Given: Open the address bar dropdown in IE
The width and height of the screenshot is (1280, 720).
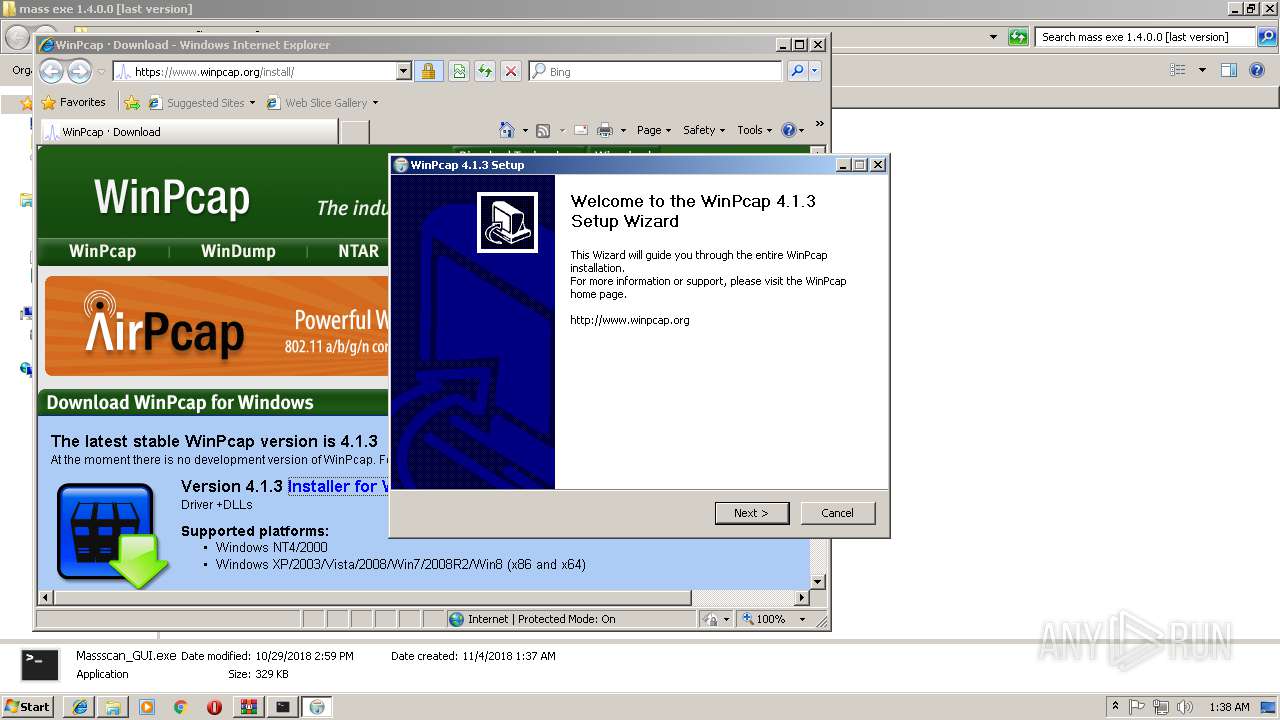Looking at the screenshot, I should coord(404,71).
